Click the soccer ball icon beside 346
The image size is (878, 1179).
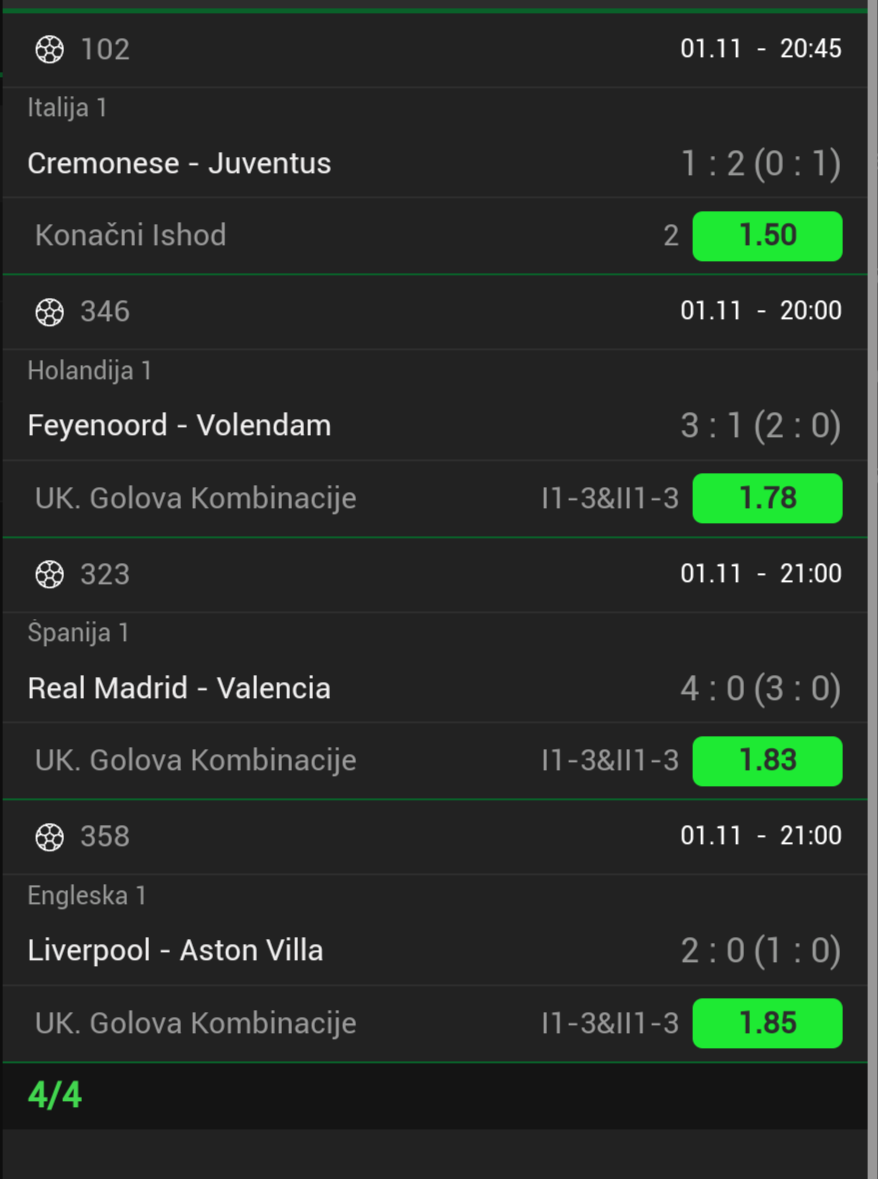pyautogui.click(x=49, y=312)
